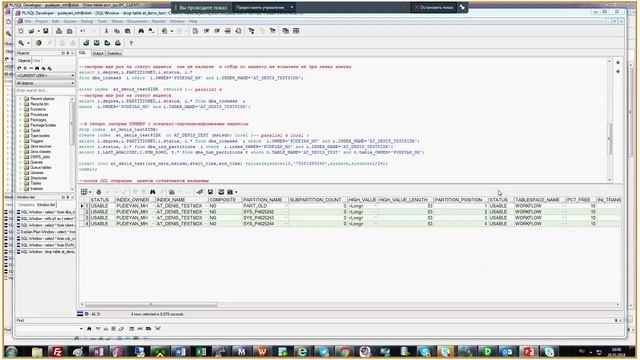Click the Execute icon in main toolbar
This screenshot has height=360, width=640.
[164, 31]
